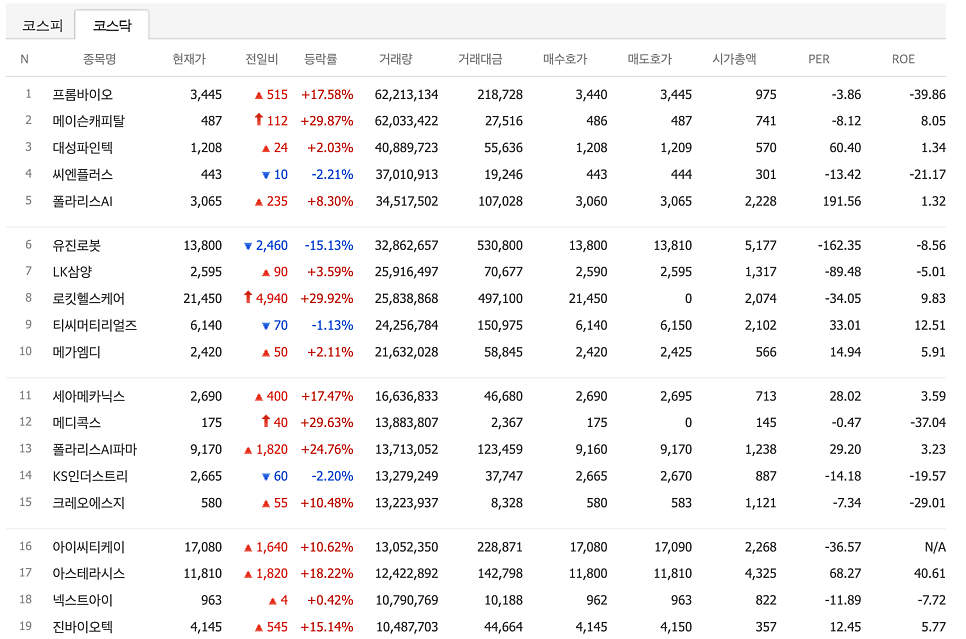Open stock 프롬바이오
The width and height of the screenshot is (966, 639).
(x=83, y=94)
